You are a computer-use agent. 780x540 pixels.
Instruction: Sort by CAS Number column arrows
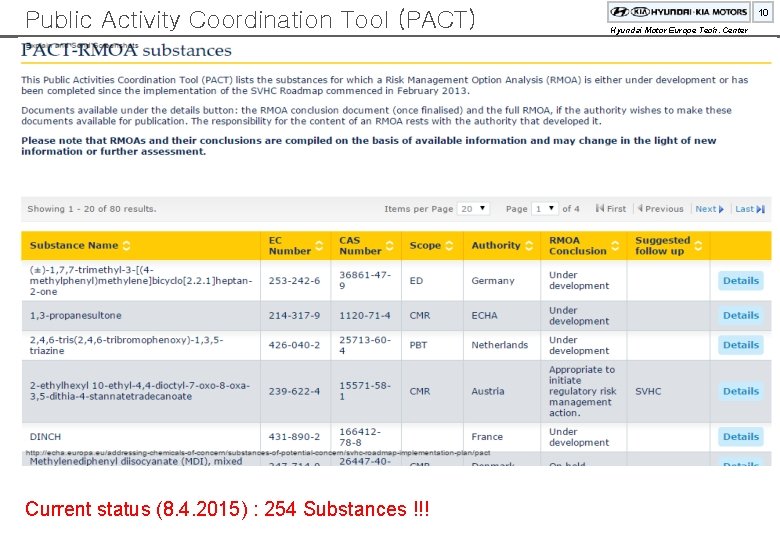[x=390, y=246]
